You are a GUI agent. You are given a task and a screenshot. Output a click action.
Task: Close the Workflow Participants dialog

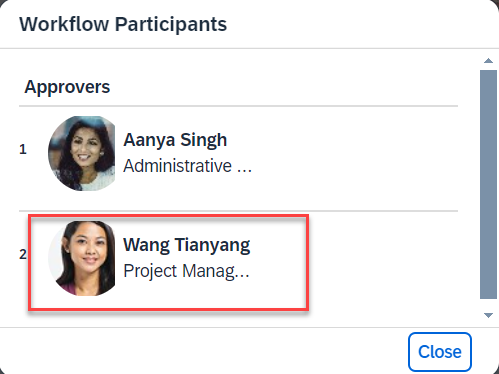tap(440, 352)
